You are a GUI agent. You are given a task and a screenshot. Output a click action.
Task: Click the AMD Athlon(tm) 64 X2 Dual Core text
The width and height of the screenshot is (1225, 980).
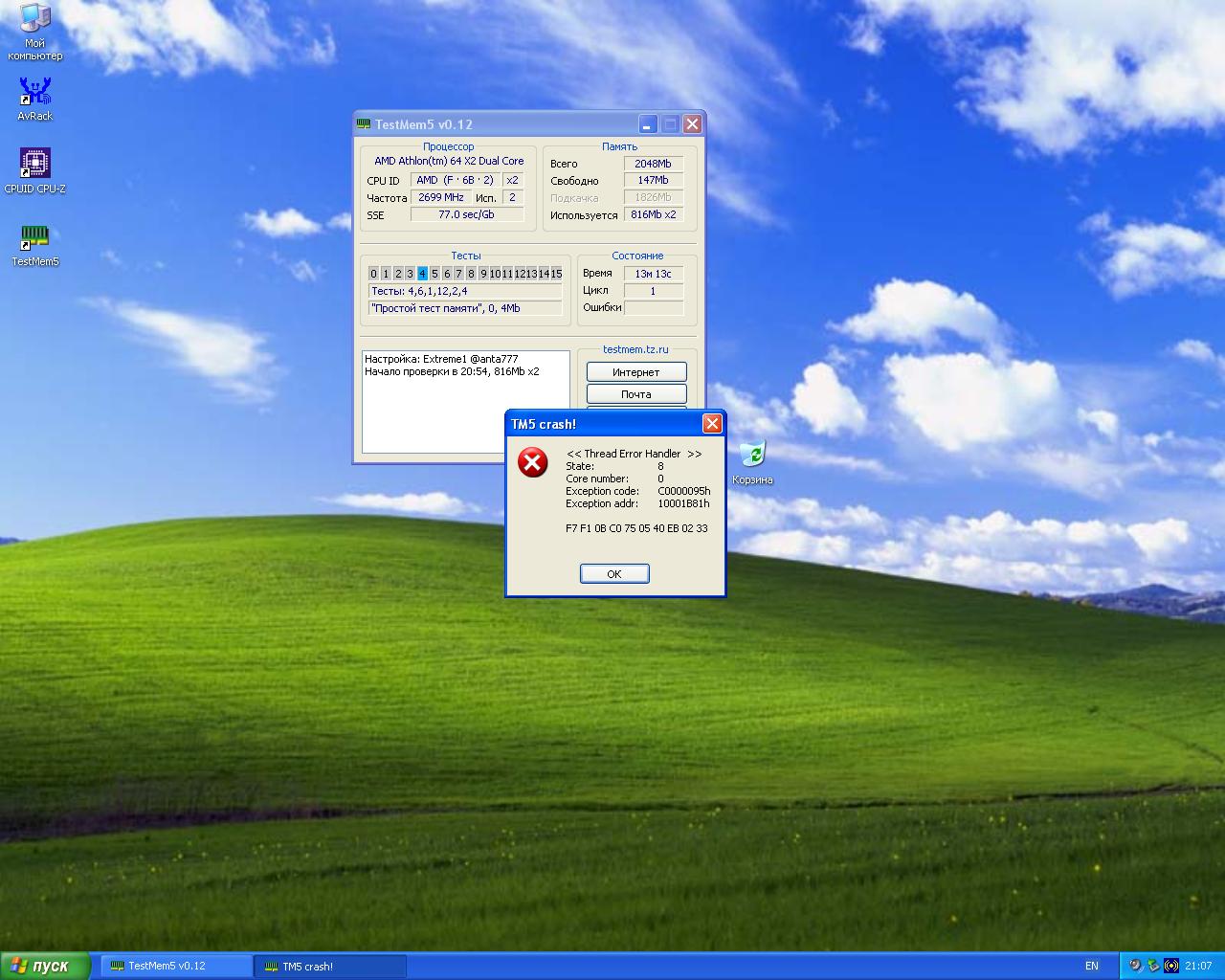coord(449,161)
